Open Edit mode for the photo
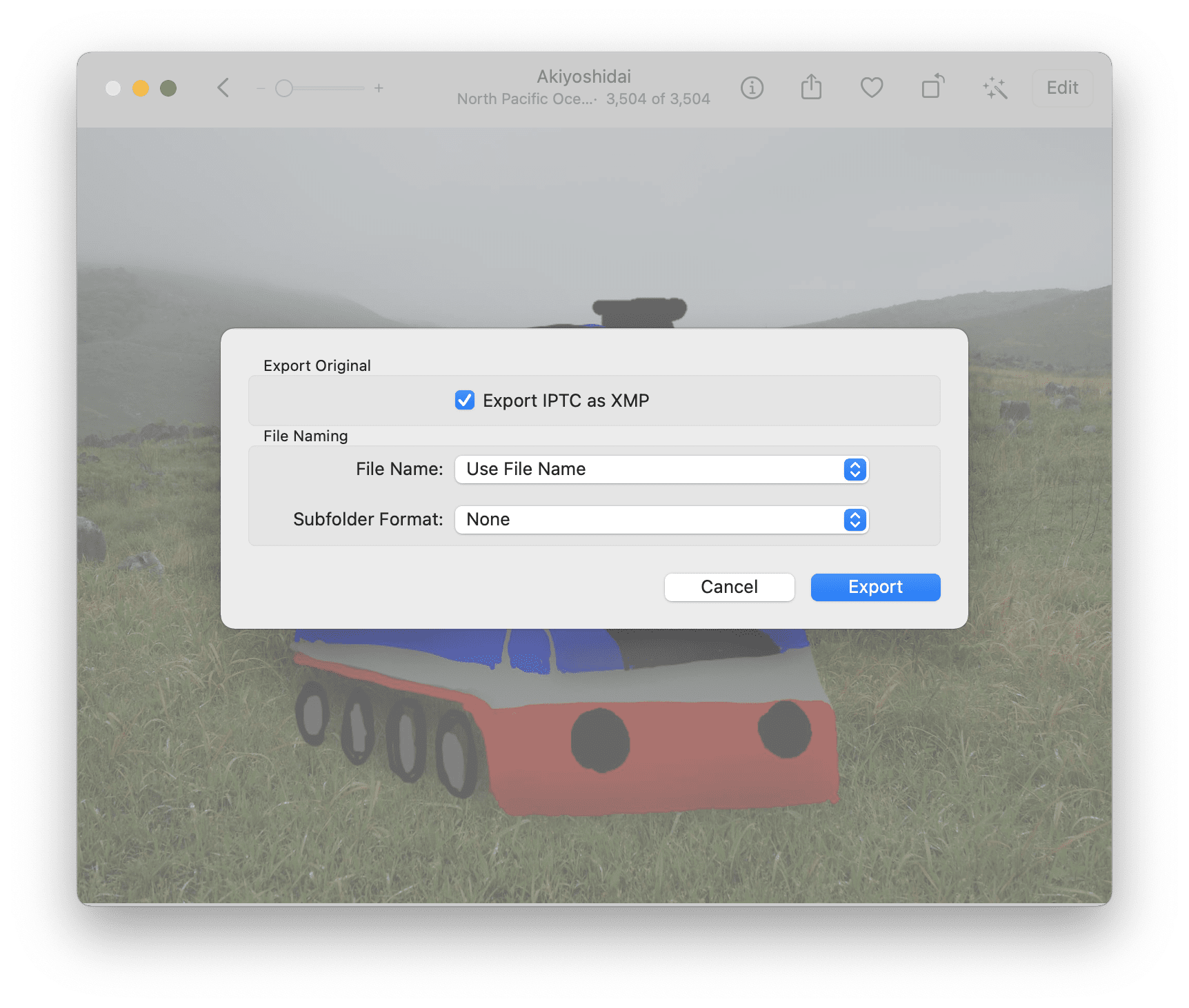Screen dimensions: 1189x1008 [x=1061, y=88]
